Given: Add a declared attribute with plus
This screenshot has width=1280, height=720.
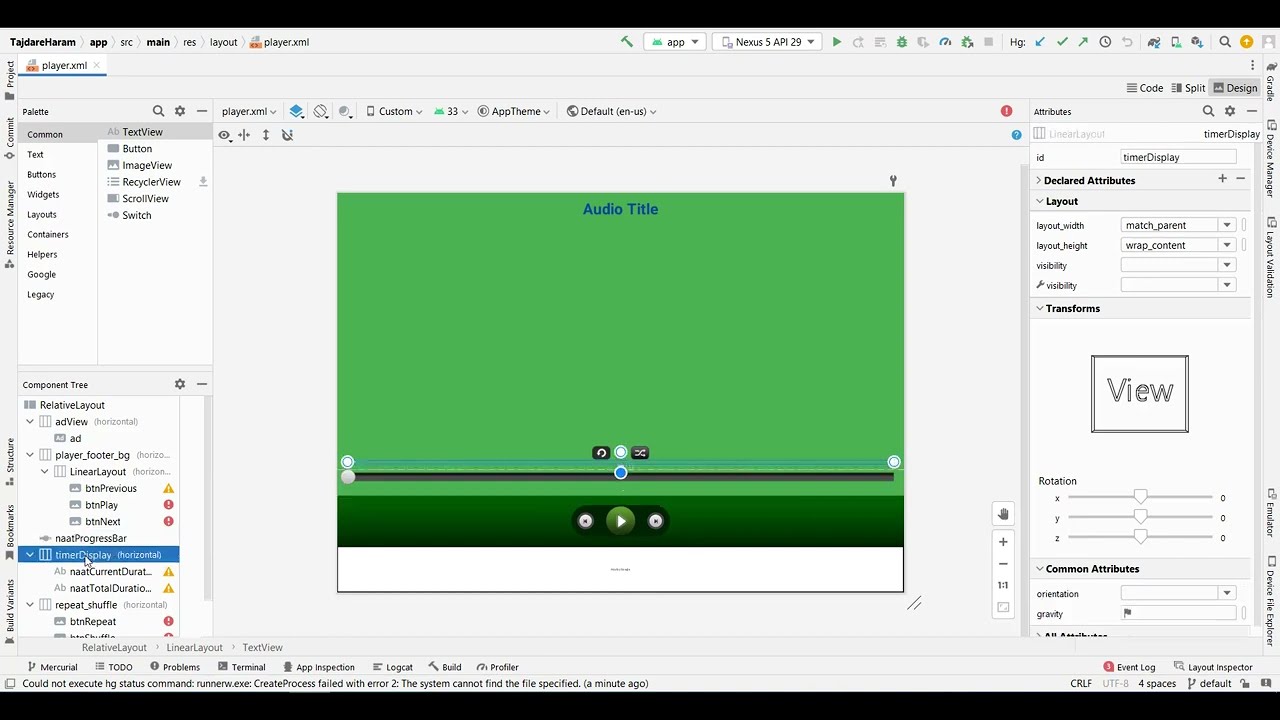Looking at the screenshot, I should point(1222,179).
